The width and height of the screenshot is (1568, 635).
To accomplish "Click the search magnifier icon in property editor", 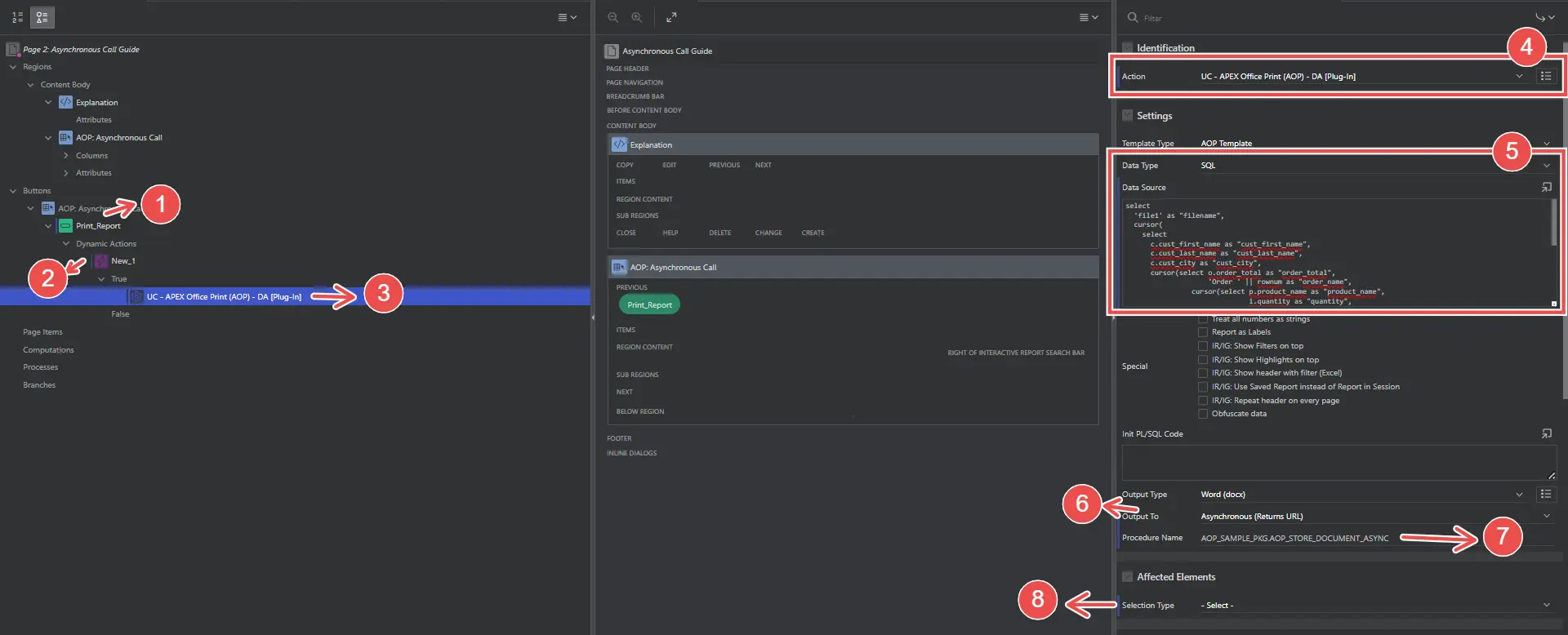I will tap(1132, 17).
